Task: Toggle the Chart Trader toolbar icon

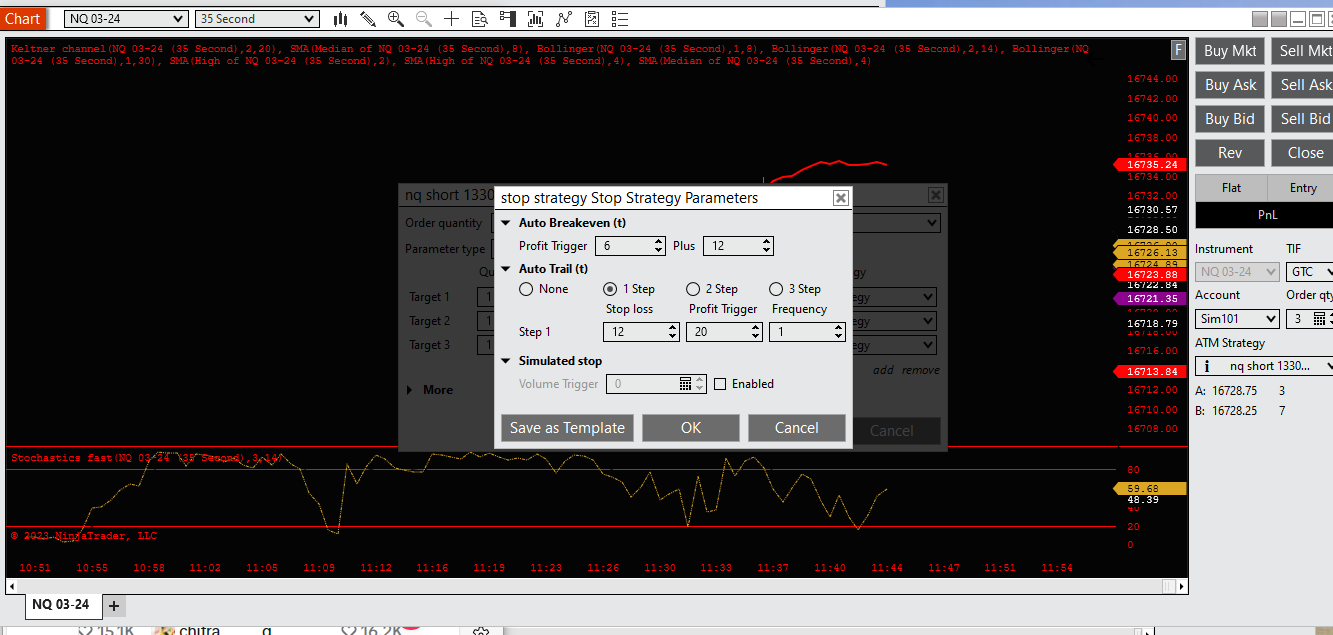Action: (508, 18)
